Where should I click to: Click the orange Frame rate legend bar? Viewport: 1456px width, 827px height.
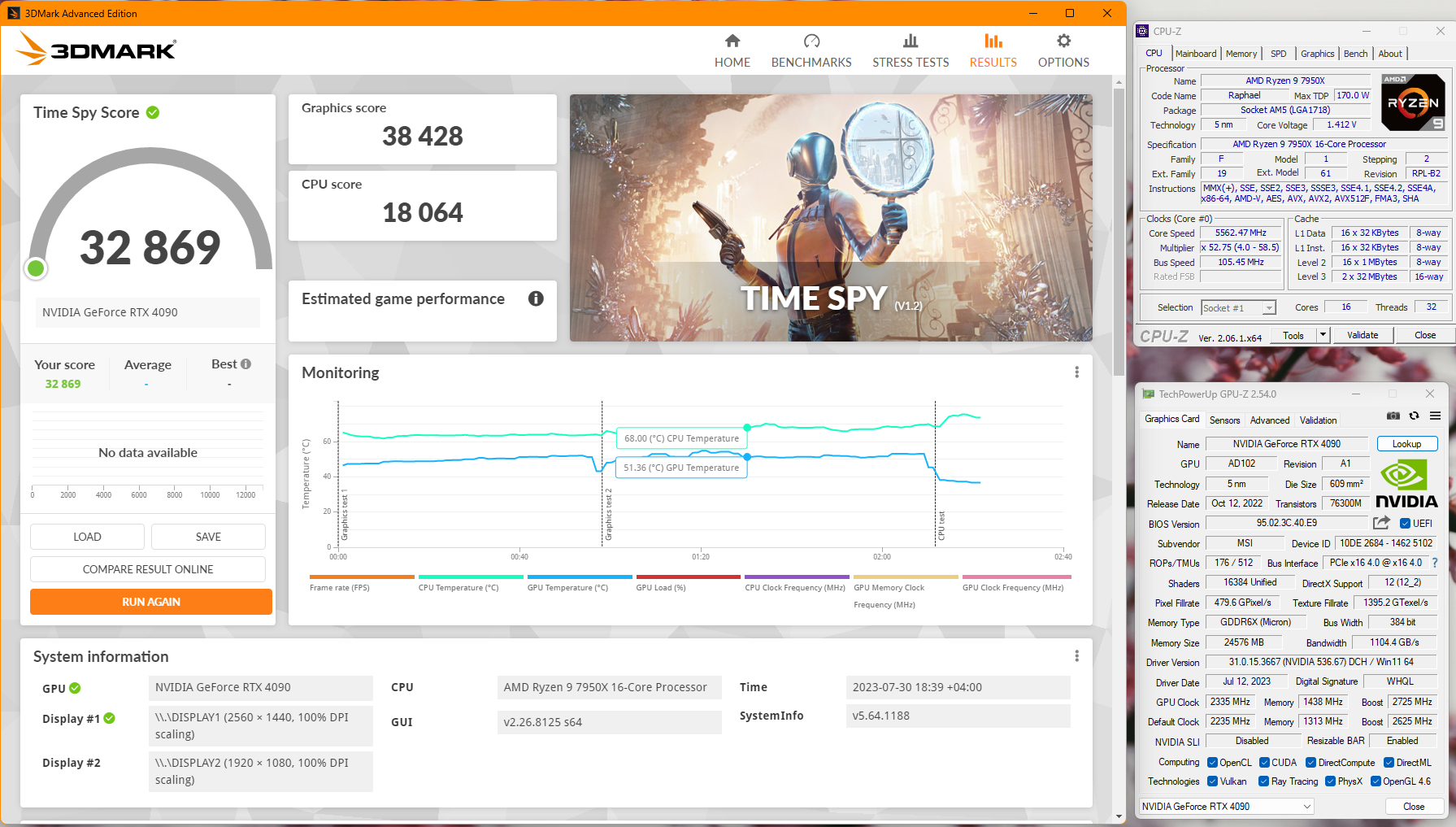(x=362, y=577)
